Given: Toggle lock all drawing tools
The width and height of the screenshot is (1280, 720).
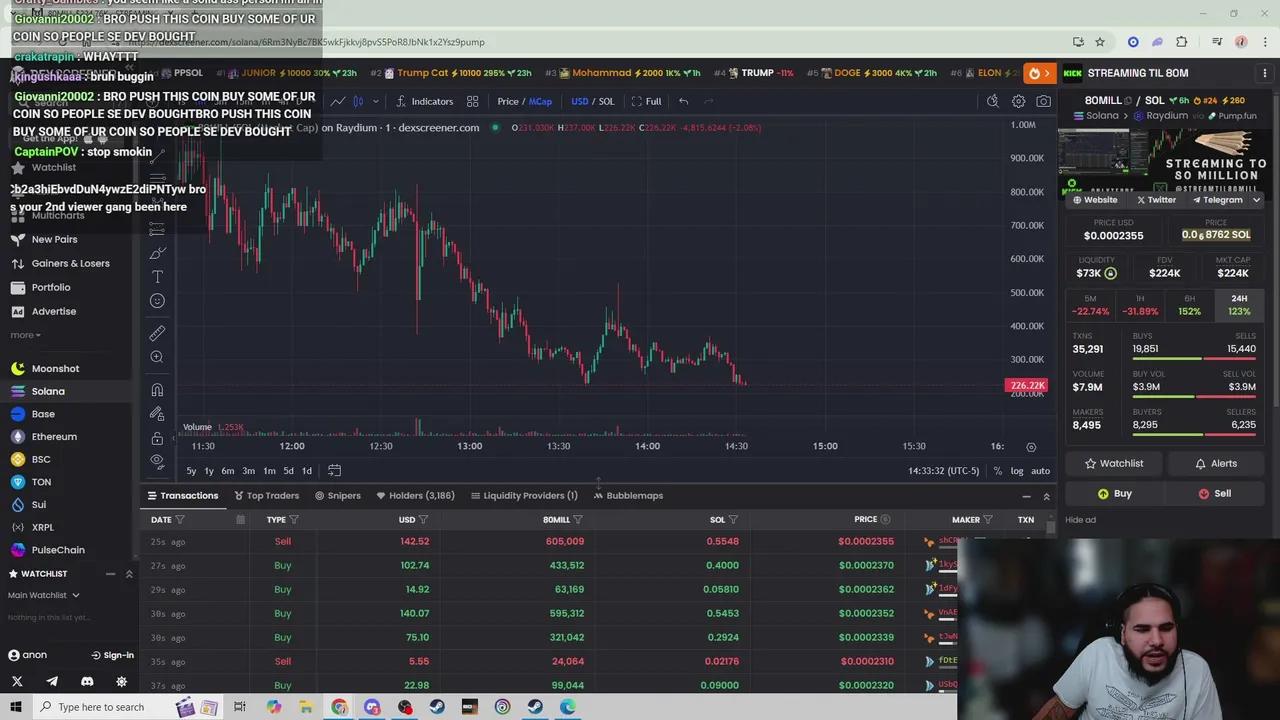Looking at the screenshot, I should point(157,438).
